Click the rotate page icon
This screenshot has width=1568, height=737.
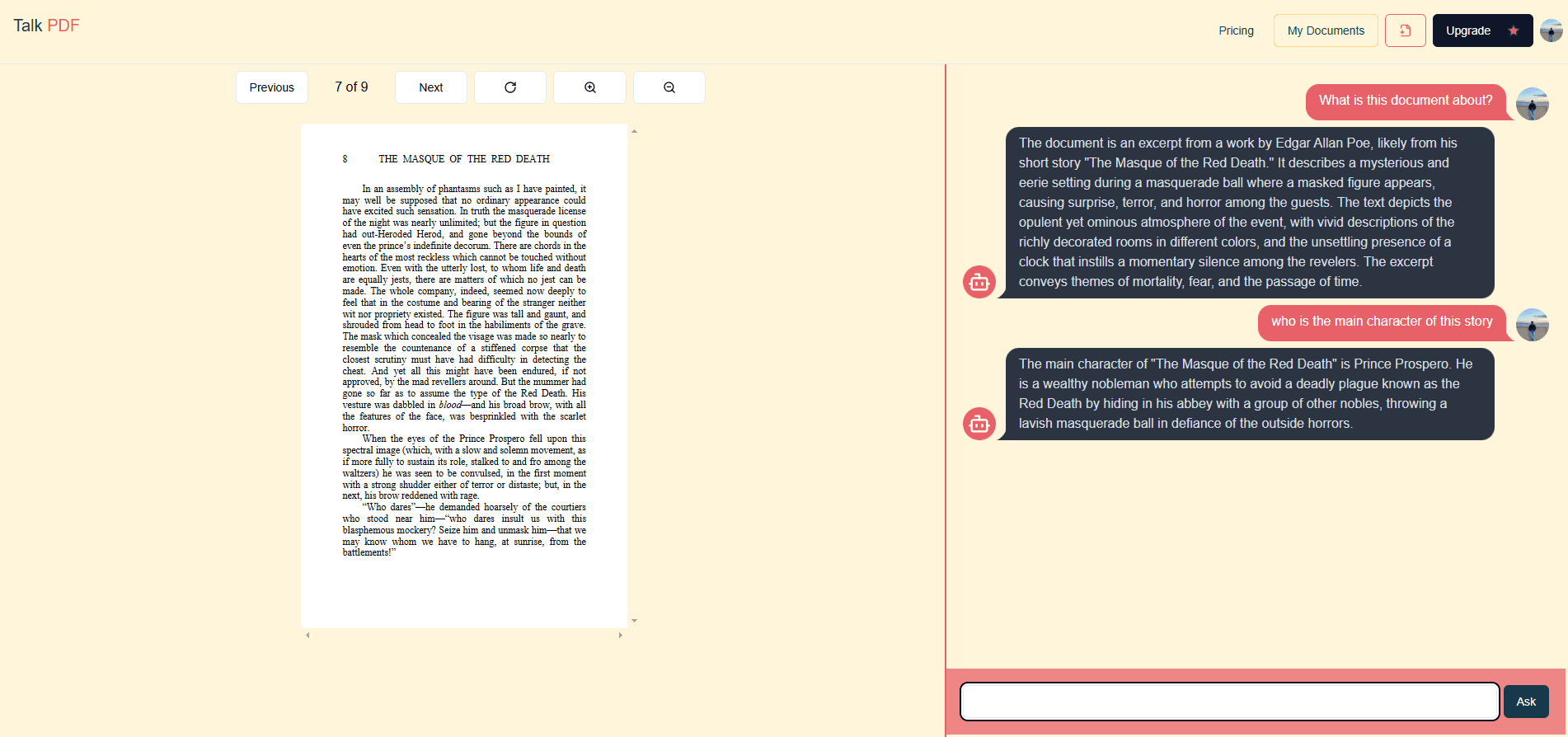pos(510,87)
